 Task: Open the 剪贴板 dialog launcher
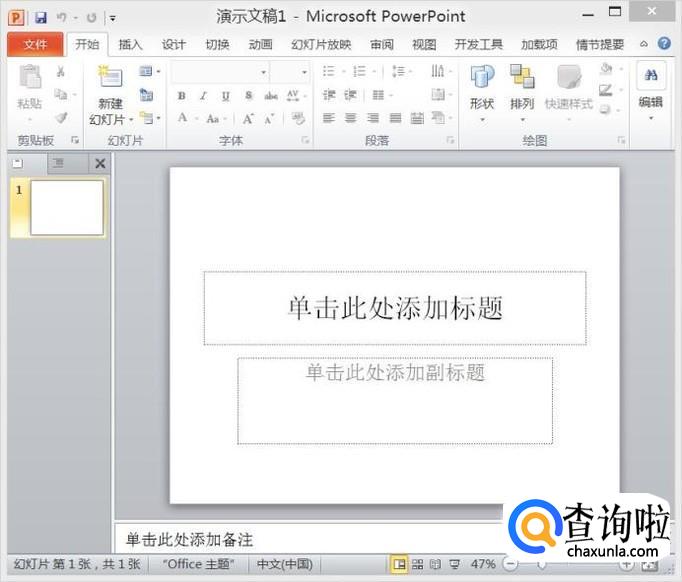[x=75, y=140]
